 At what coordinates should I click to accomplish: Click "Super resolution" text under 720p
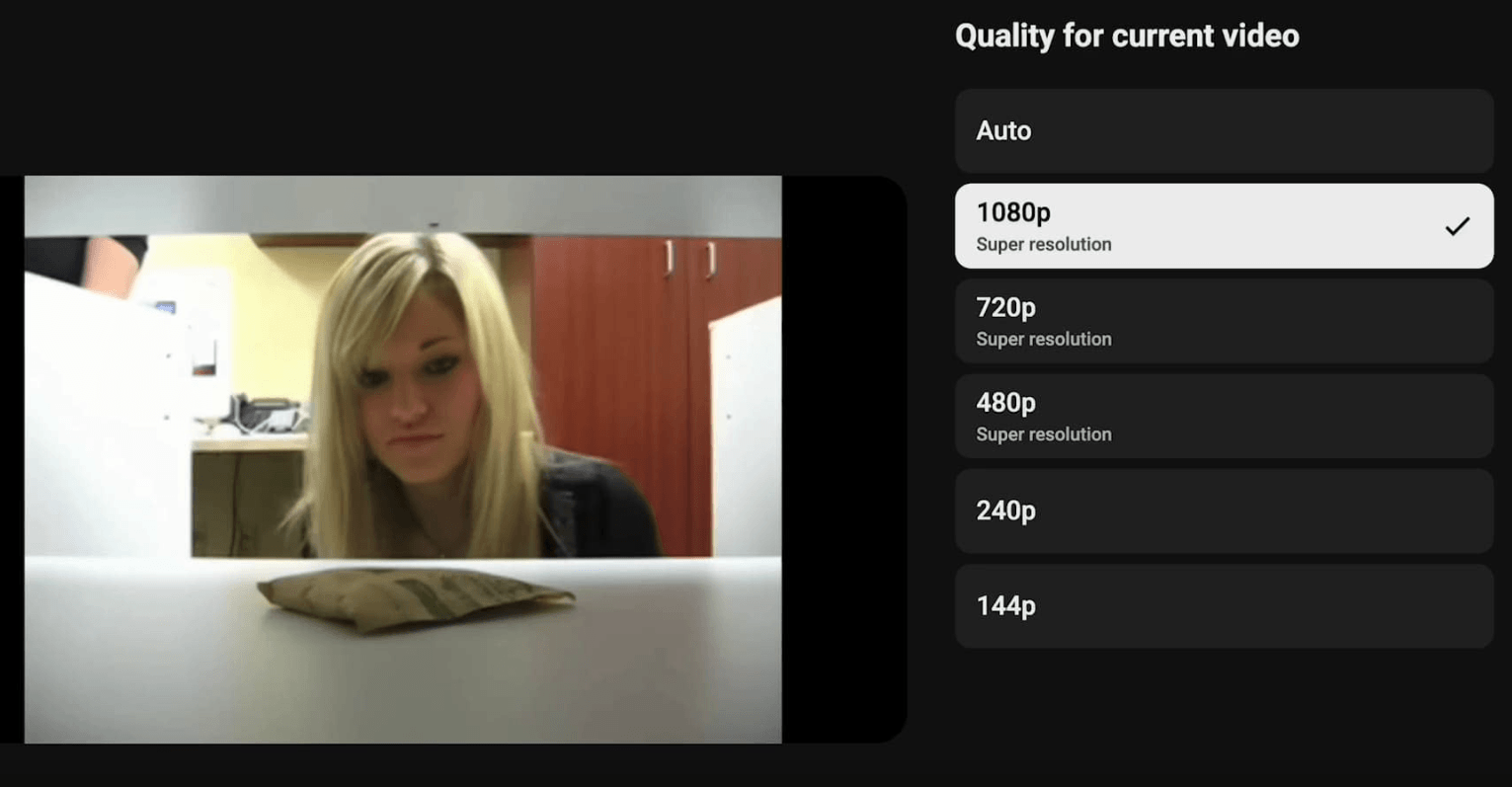click(x=1043, y=340)
